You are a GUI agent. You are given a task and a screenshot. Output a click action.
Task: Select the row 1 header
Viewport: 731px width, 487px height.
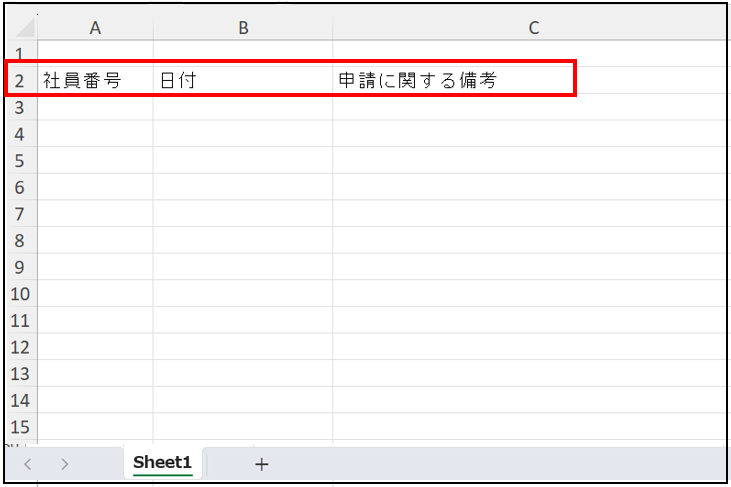click(20, 54)
